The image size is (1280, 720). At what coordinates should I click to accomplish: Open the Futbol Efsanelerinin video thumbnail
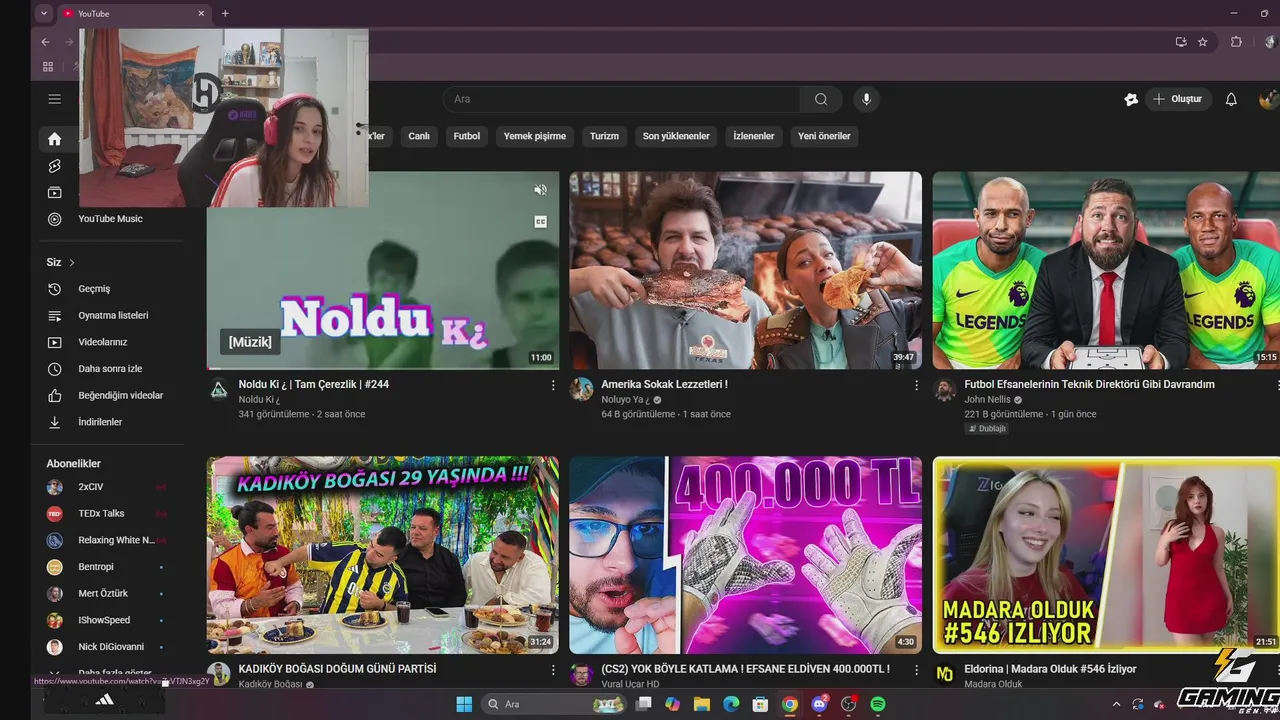tap(1106, 270)
